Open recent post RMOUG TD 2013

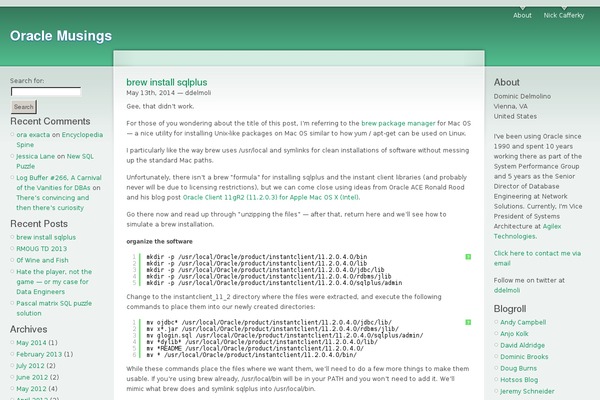click(42, 249)
